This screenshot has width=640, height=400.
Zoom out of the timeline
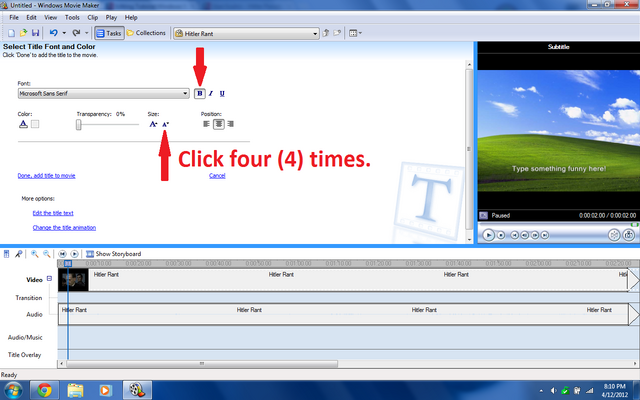(47, 254)
